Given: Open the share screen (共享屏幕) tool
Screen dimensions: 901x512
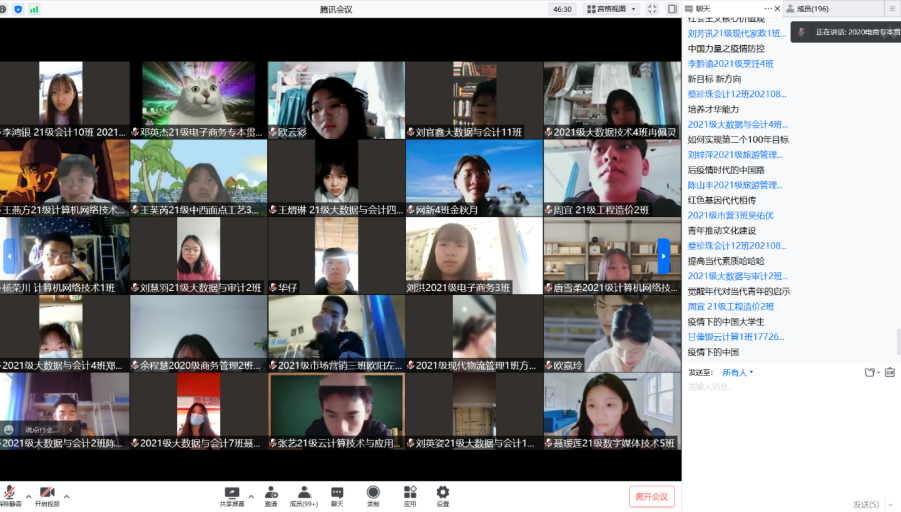Looking at the screenshot, I should (232, 494).
